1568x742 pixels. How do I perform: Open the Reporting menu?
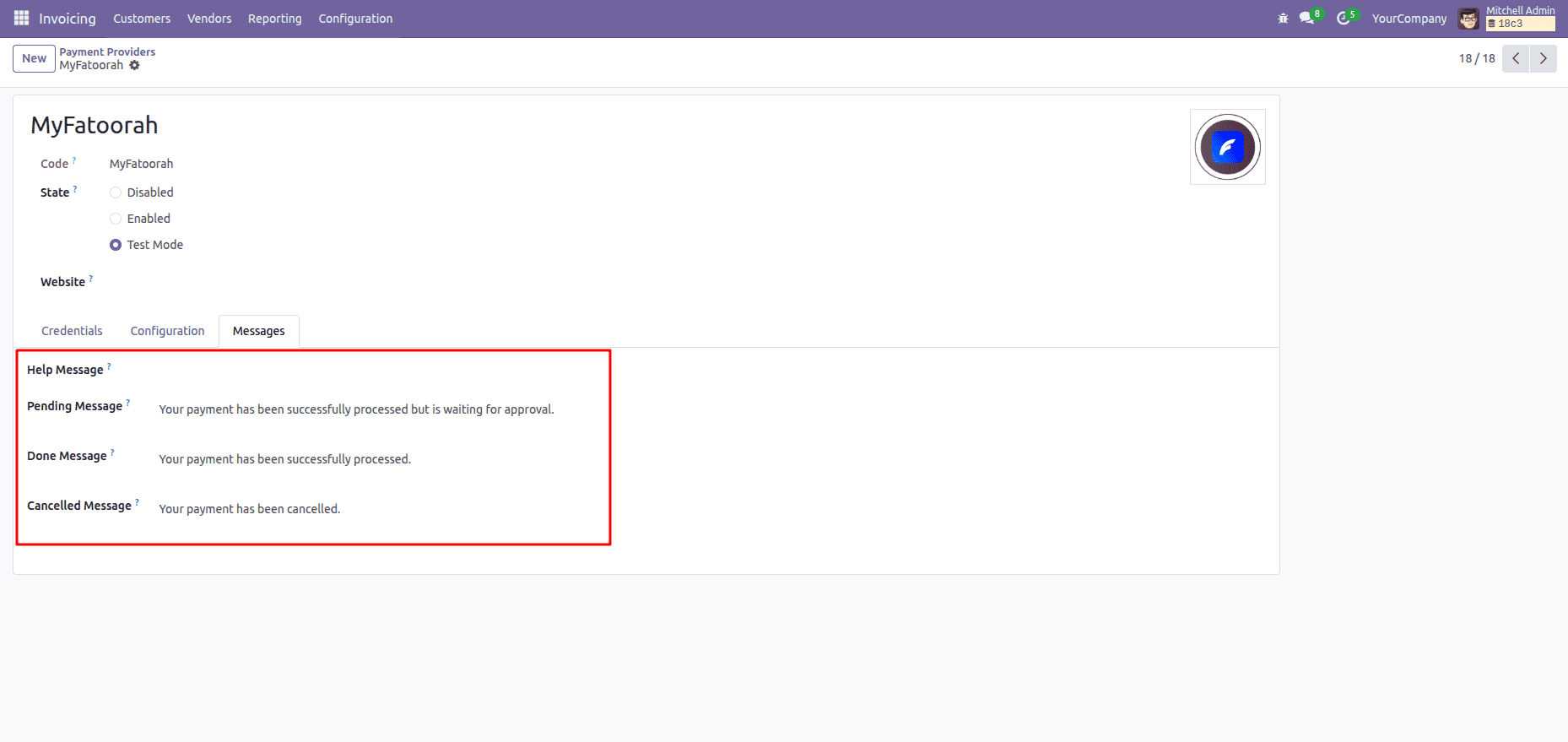click(x=275, y=19)
